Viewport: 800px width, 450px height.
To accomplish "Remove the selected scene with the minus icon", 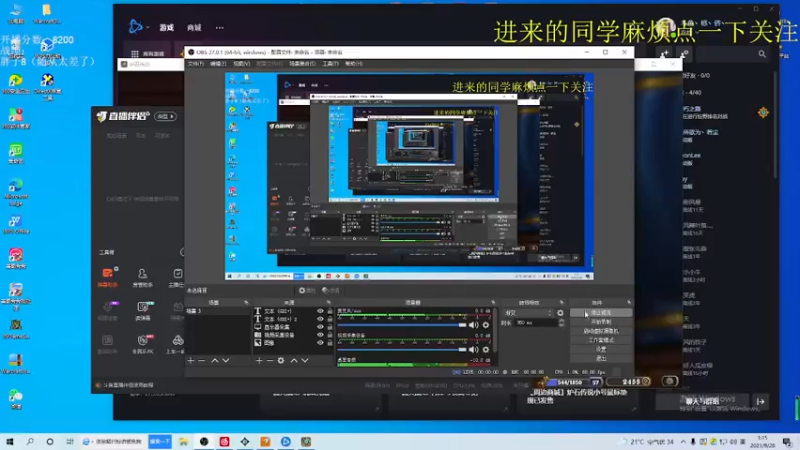I will (202, 361).
